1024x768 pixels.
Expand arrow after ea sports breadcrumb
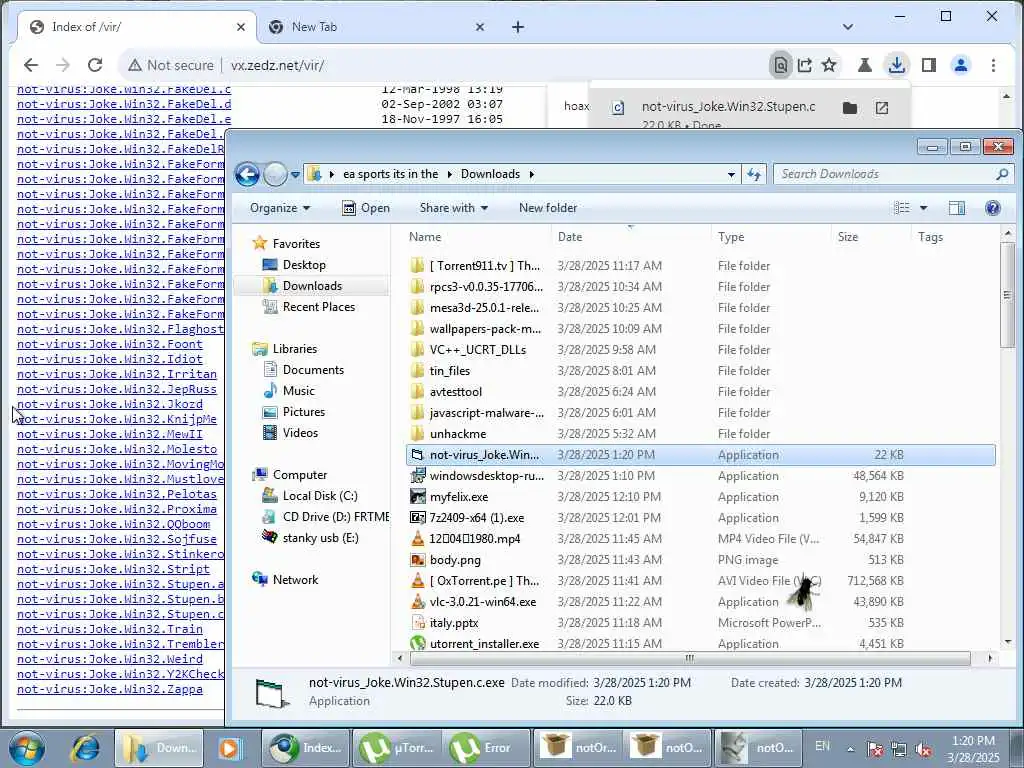coord(449,174)
